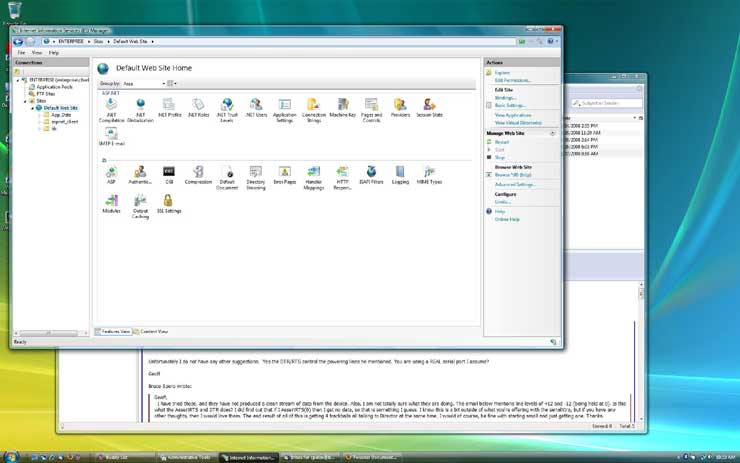
Task: Open the Handler Mappings feature
Action: click(x=314, y=177)
